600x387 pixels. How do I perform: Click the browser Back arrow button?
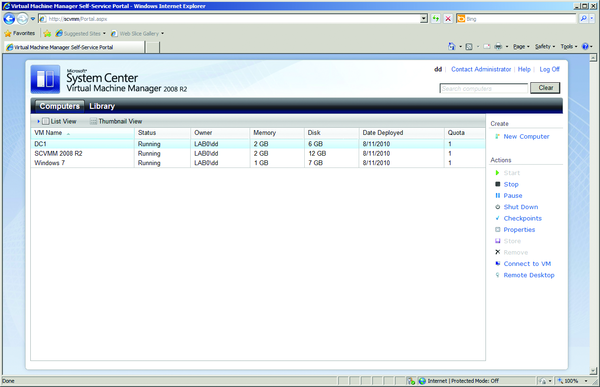9,18
